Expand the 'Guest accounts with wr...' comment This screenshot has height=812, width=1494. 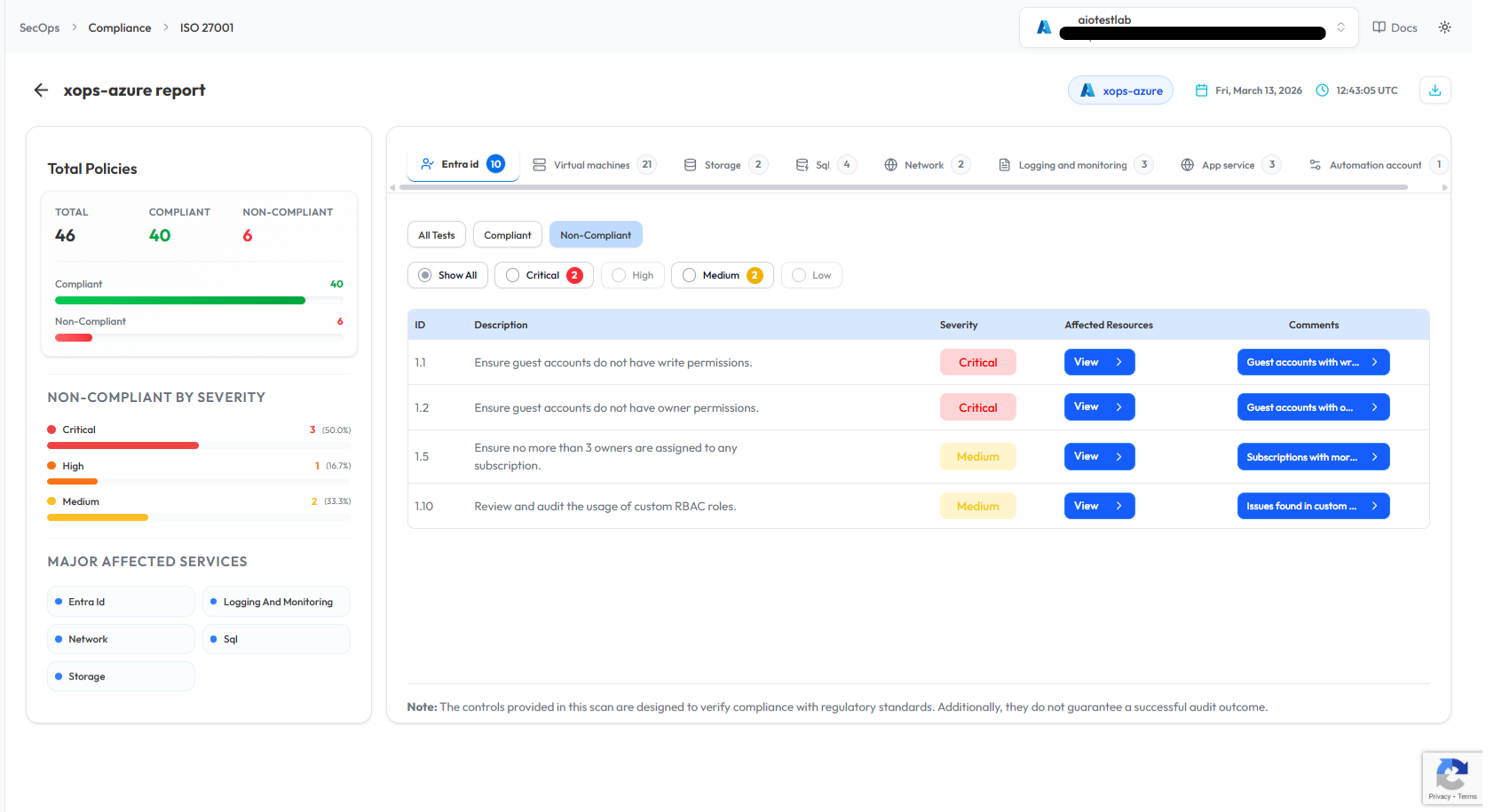(x=1312, y=362)
